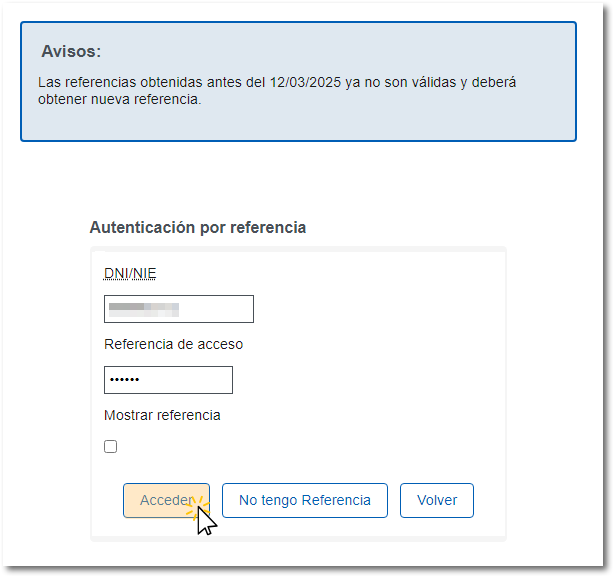Select the Avisos heading
Viewport: 614px width, 577px height.
[71, 52]
